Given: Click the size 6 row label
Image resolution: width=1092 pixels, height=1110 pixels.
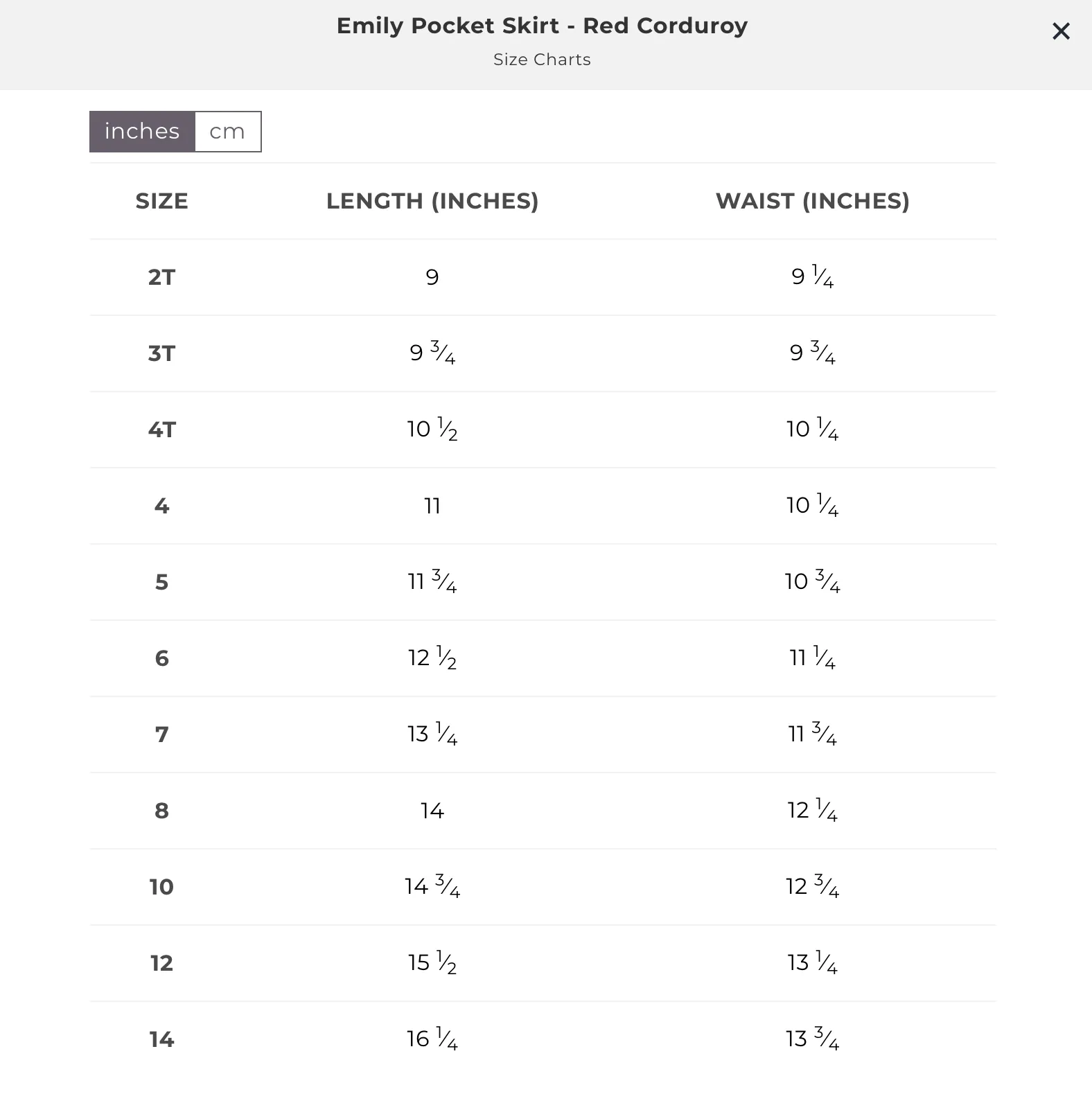Looking at the screenshot, I should pos(161,658).
